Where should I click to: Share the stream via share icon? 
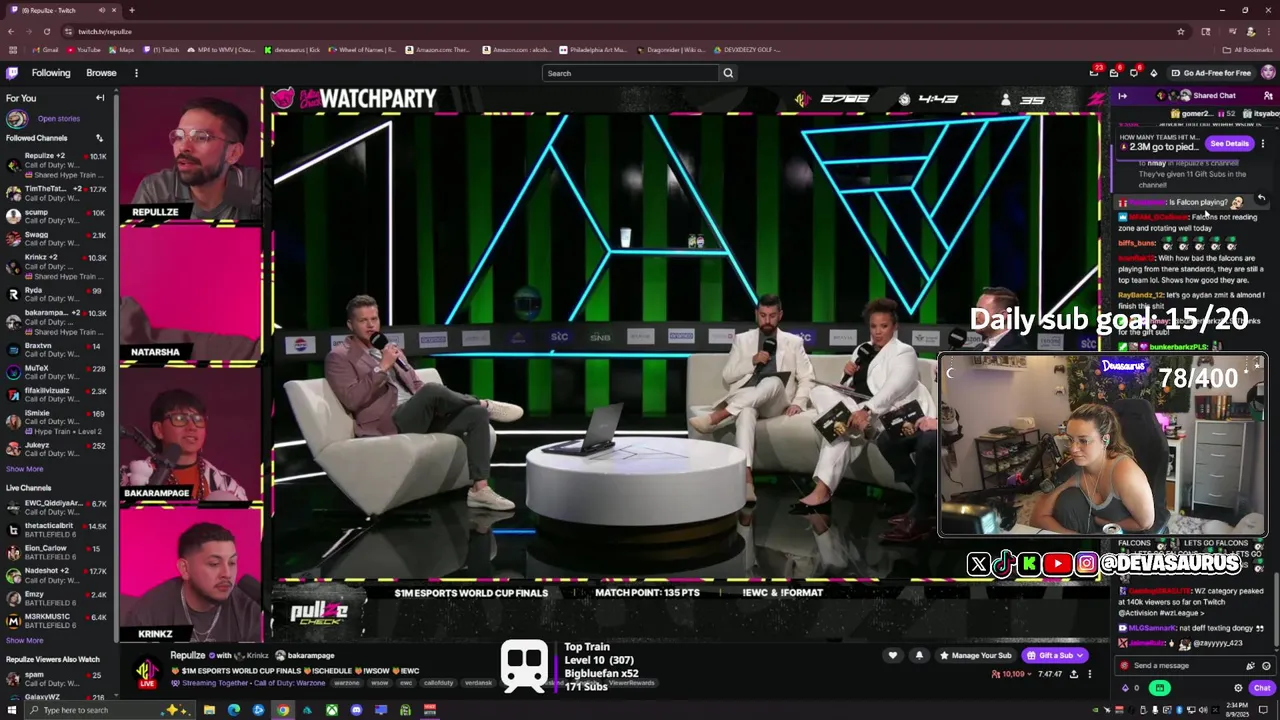[1074, 674]
